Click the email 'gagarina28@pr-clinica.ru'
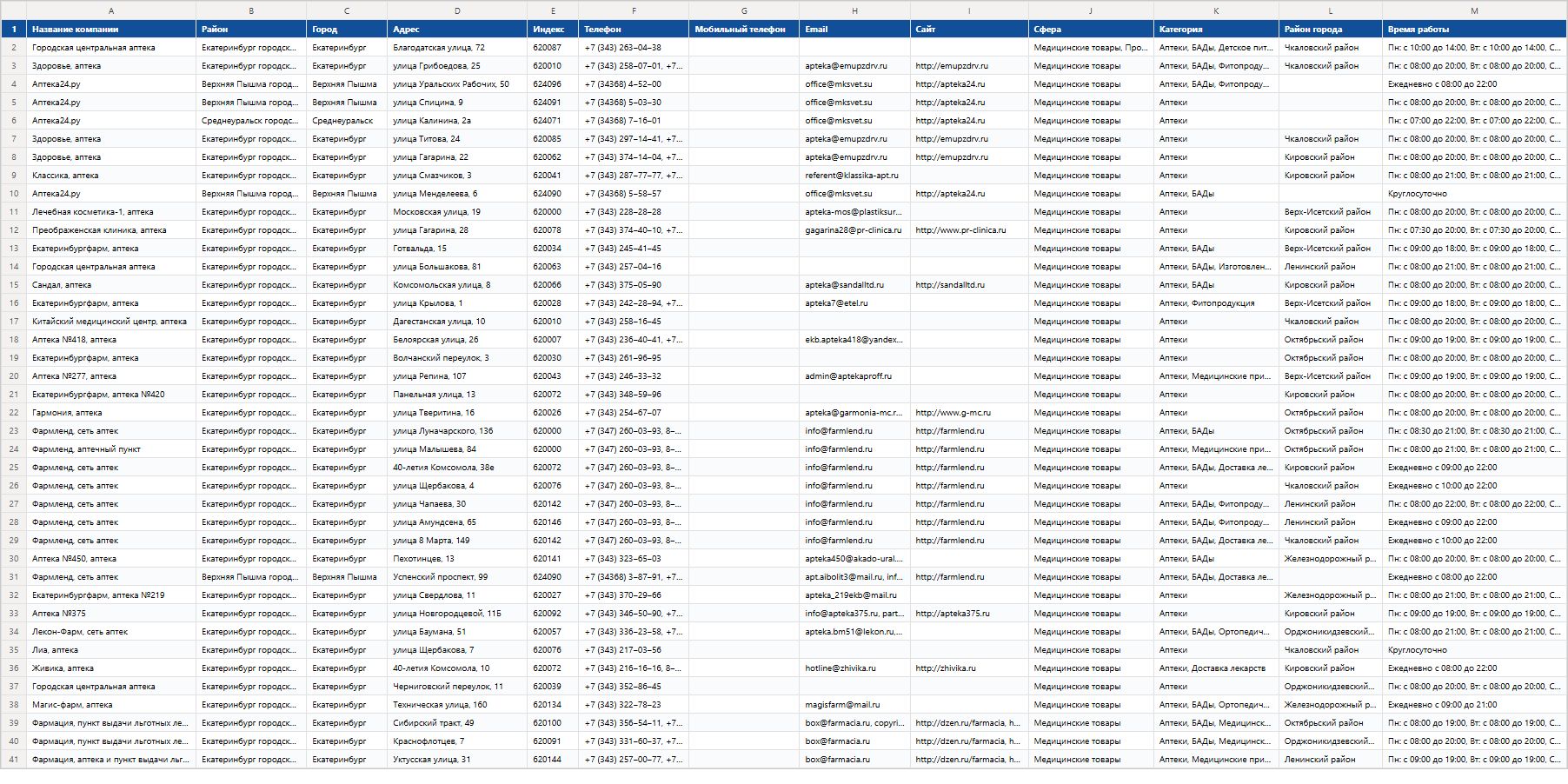The height and width of the screenshot is (784, 1568). (x=854, y=230)
